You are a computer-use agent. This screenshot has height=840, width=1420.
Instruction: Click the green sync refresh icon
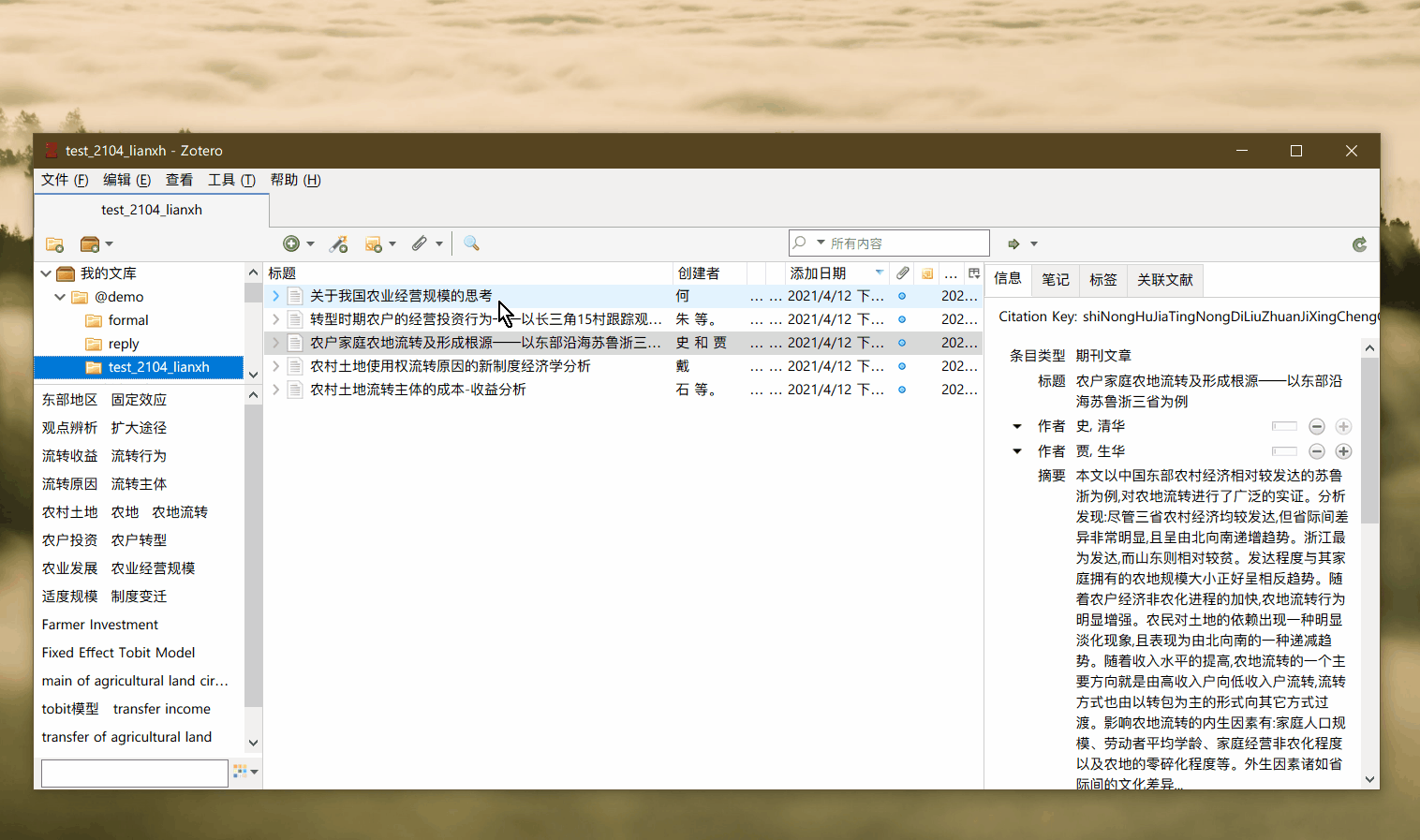[1359, 244]
